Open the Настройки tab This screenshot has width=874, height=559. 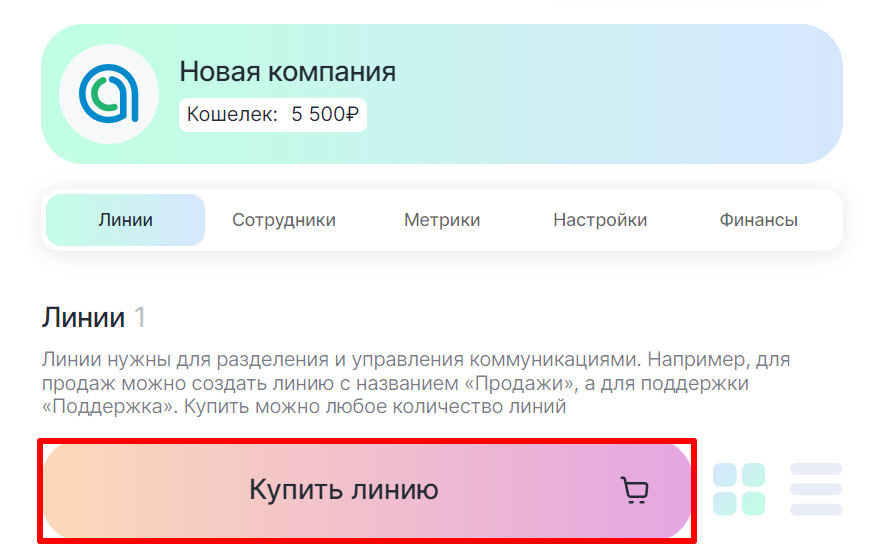[x=600, y=220]
